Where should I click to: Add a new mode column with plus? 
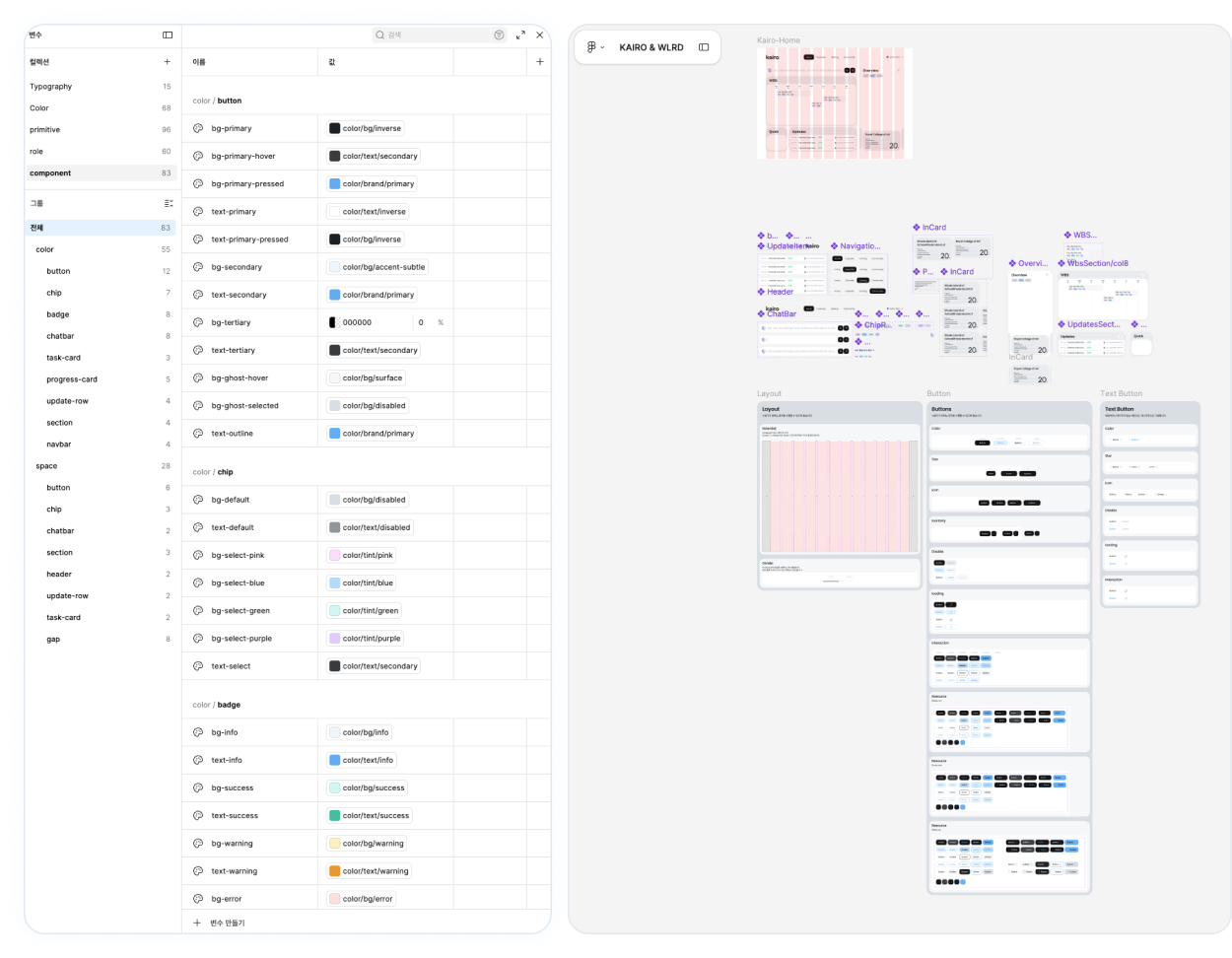539,61
